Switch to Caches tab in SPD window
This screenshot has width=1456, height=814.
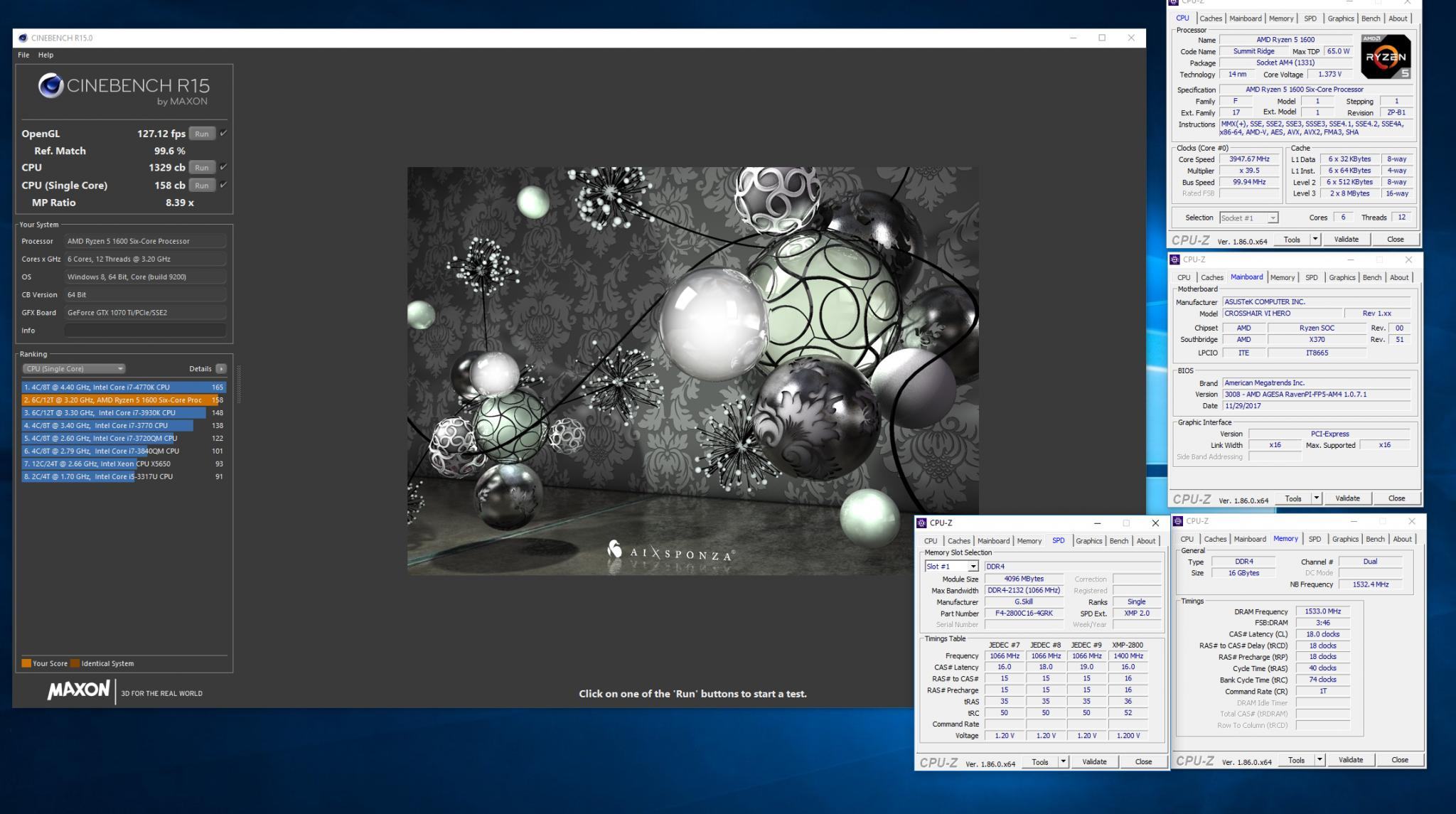click(958, 541)
